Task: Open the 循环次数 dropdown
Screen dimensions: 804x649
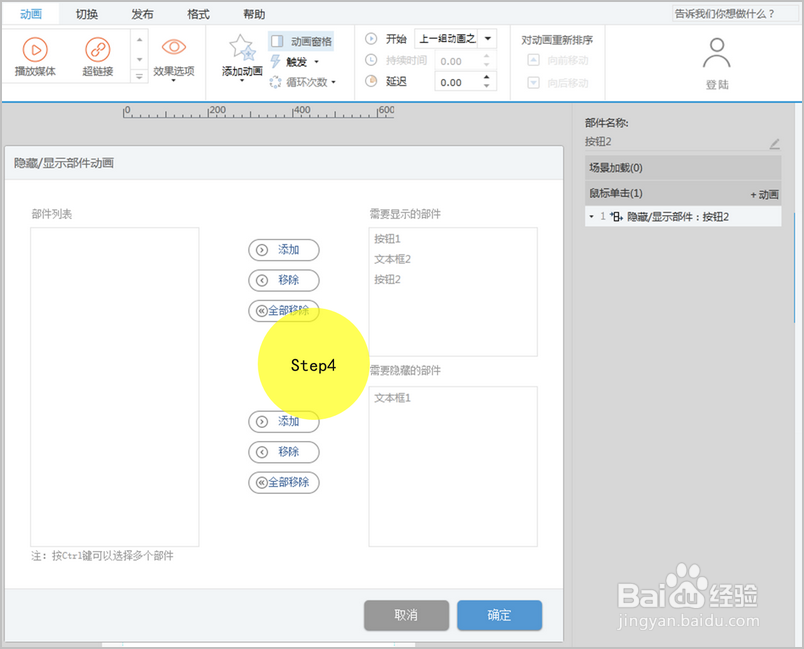Action: click(303, 82)
